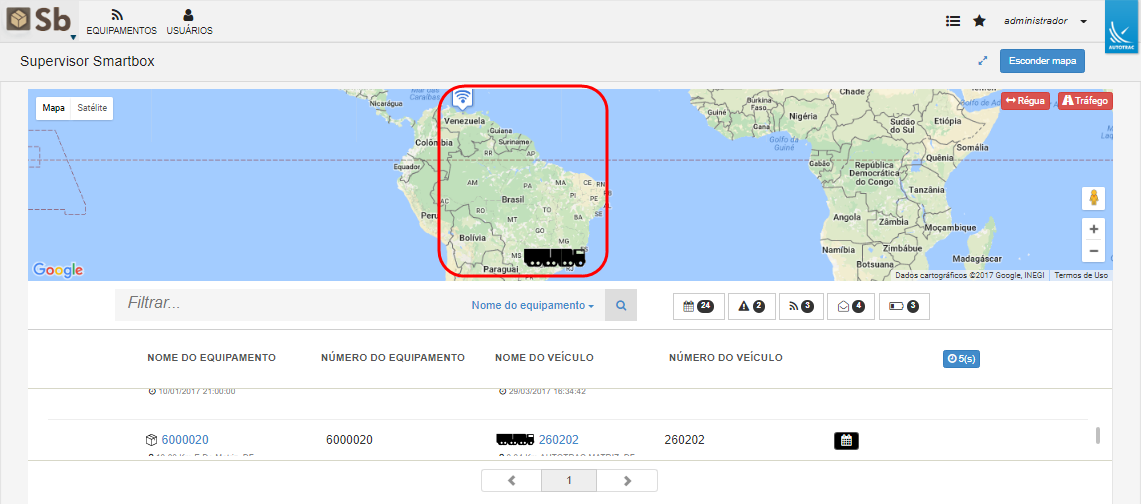Image resolution: width=1141 pixels, height=504 pixels.
Task: Click the Smartbox Sb logo
Action: [39, 20]
